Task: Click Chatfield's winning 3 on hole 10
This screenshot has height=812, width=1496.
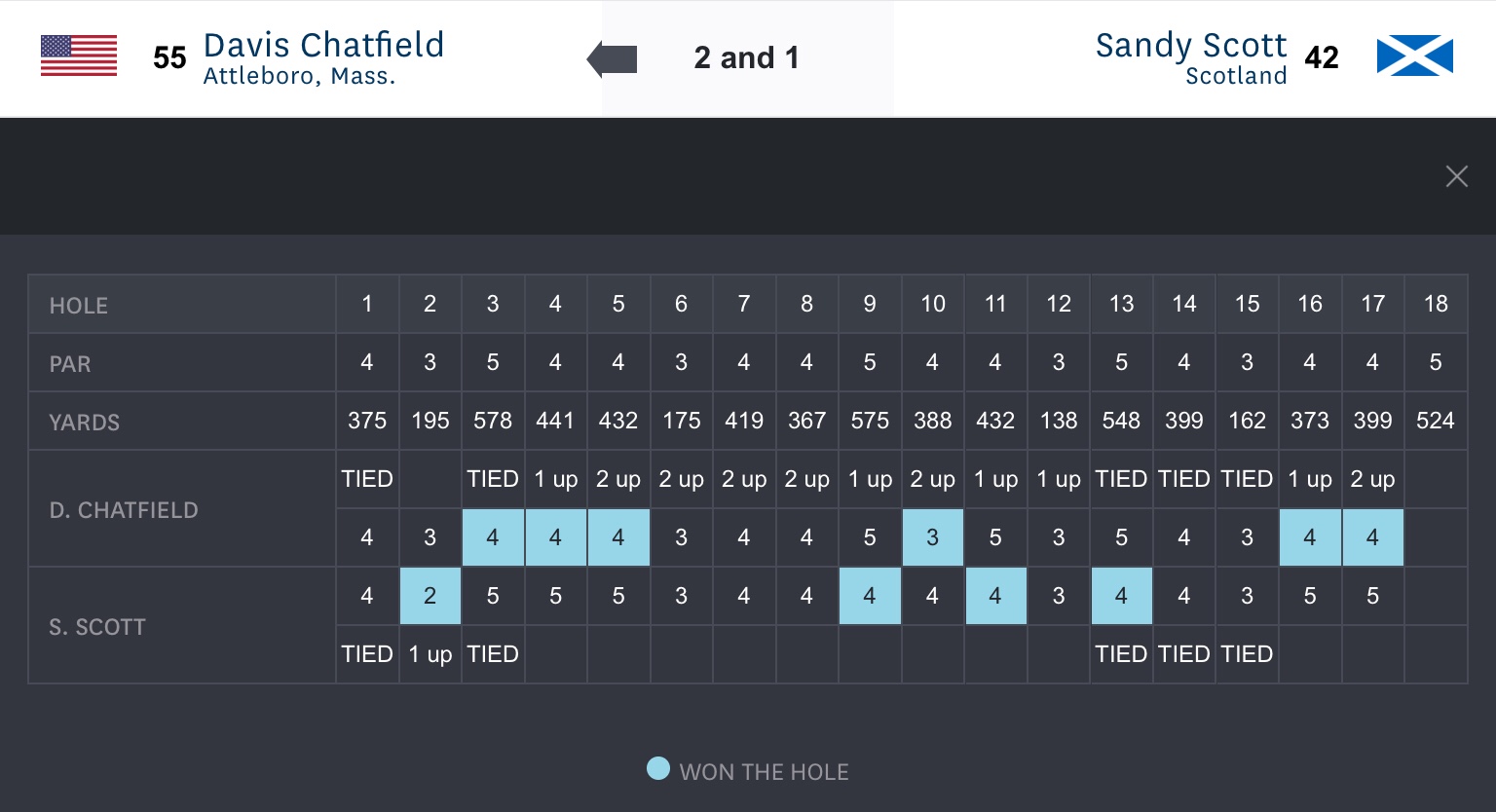Action: tap(932, 537)
